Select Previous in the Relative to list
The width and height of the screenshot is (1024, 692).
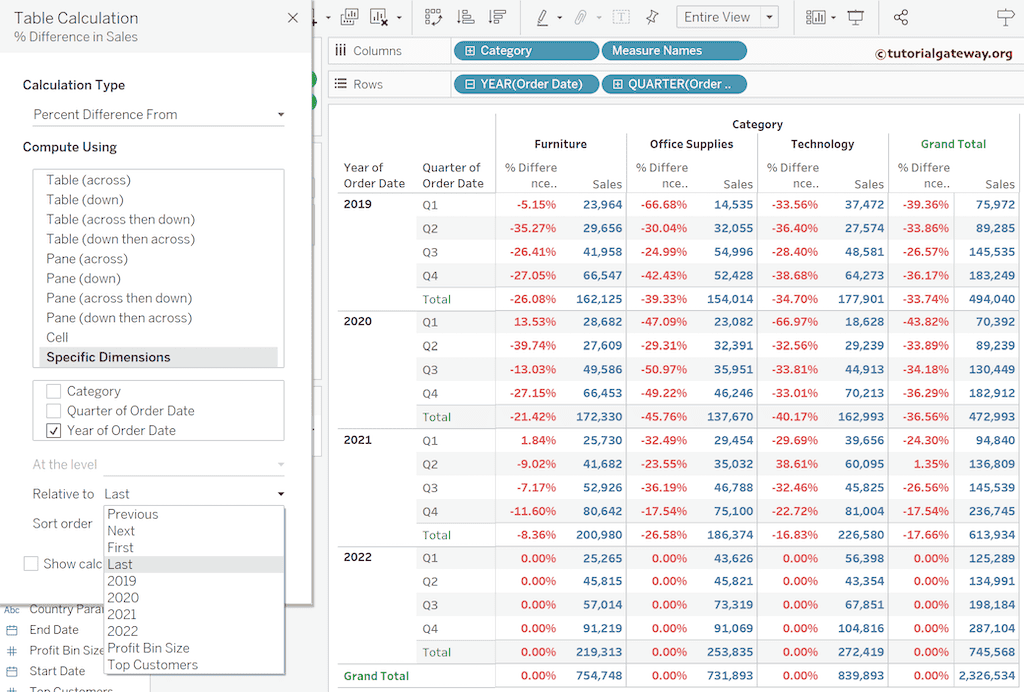click(133, 514)
